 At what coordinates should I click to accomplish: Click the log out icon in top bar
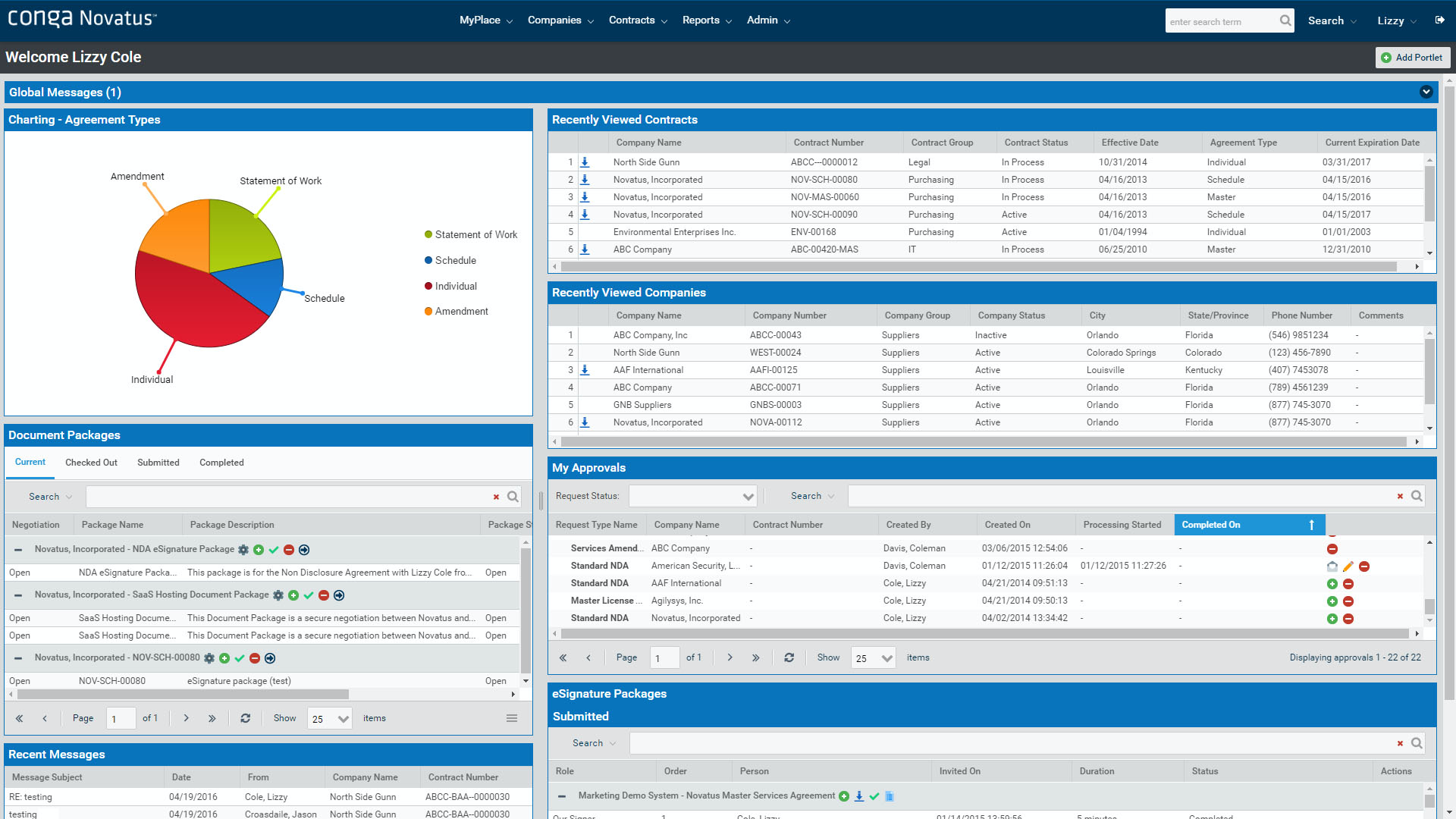pos(1440,20)
